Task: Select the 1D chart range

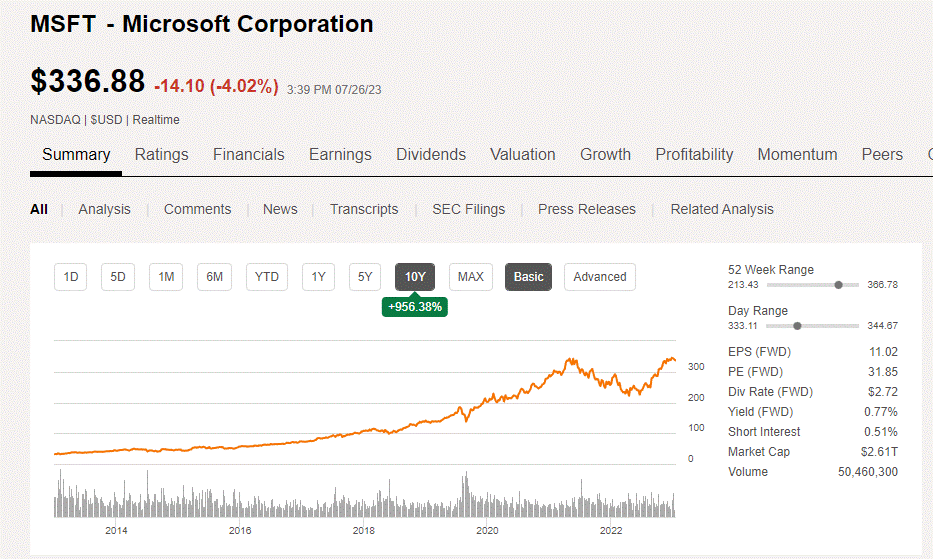Action: [x=70, y=277]
